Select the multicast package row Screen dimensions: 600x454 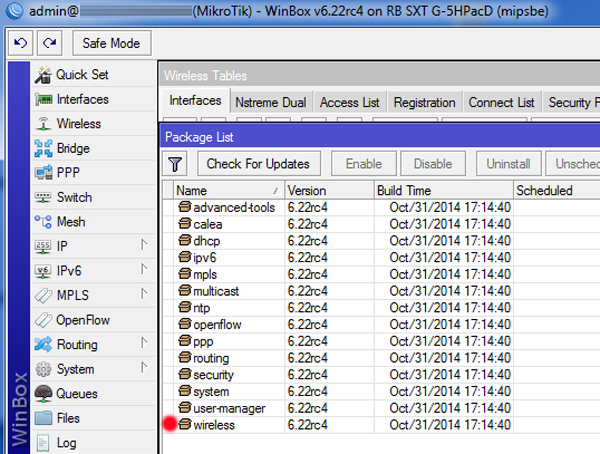(381, 291)
